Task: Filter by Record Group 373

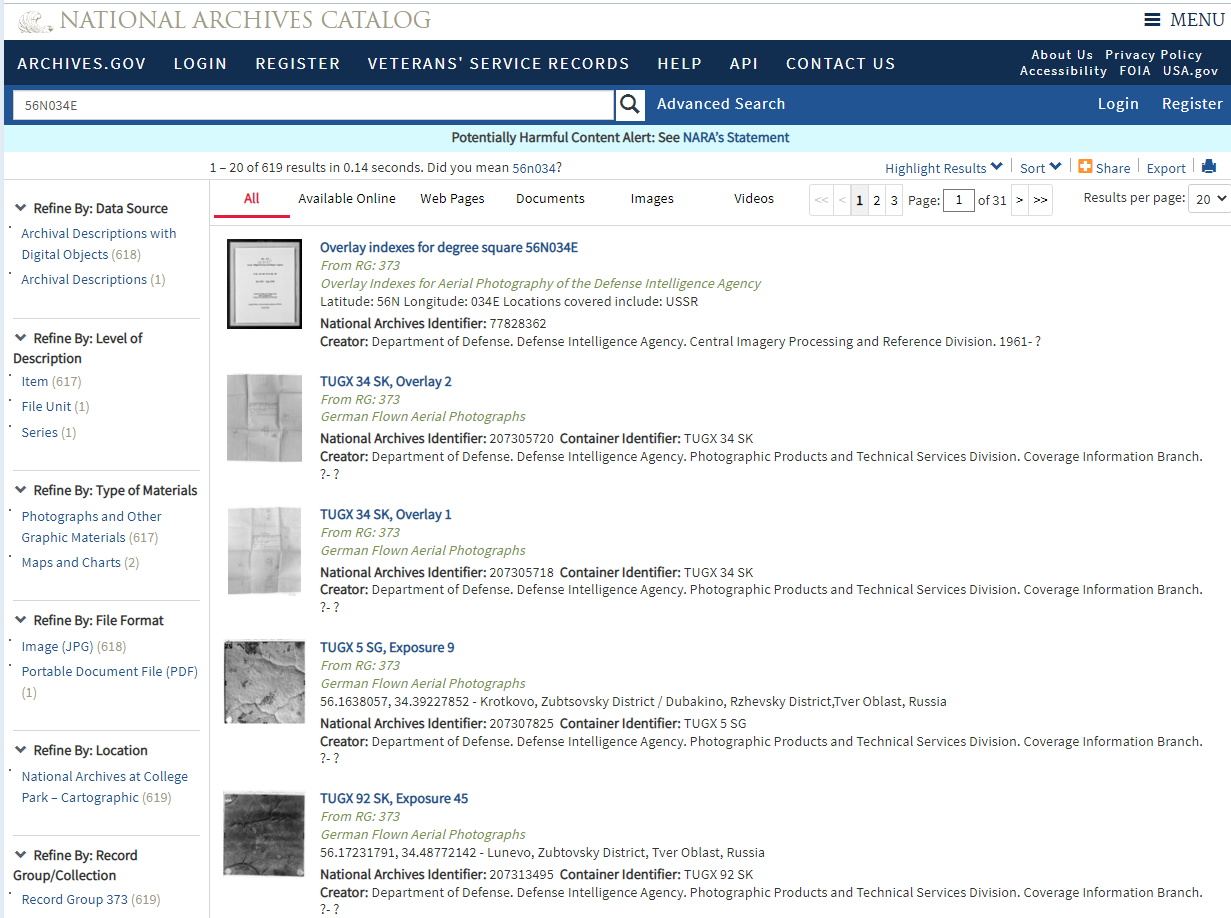Action: [x=75, y=899]
